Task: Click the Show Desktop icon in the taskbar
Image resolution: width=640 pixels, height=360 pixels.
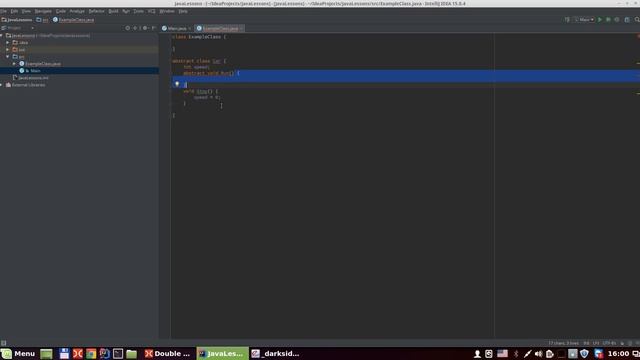Action: click(46, 354)
